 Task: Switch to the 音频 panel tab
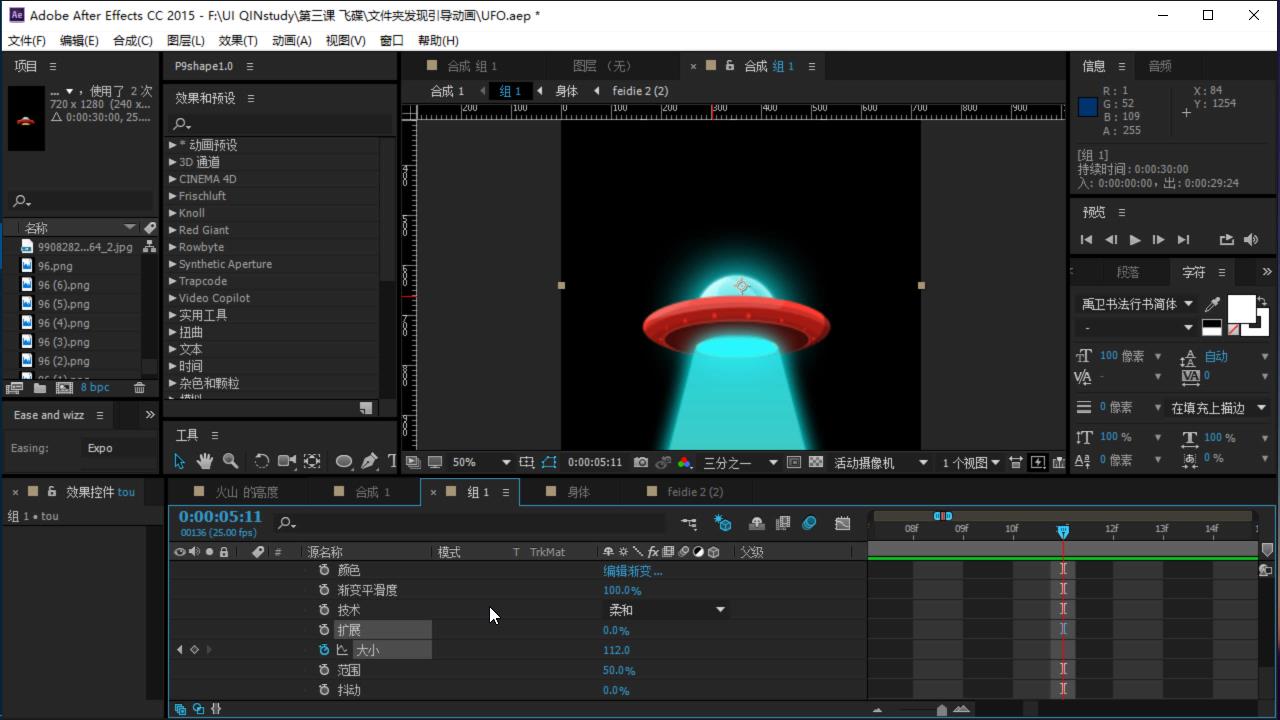pyautogui.click(x=1160, y=66)
